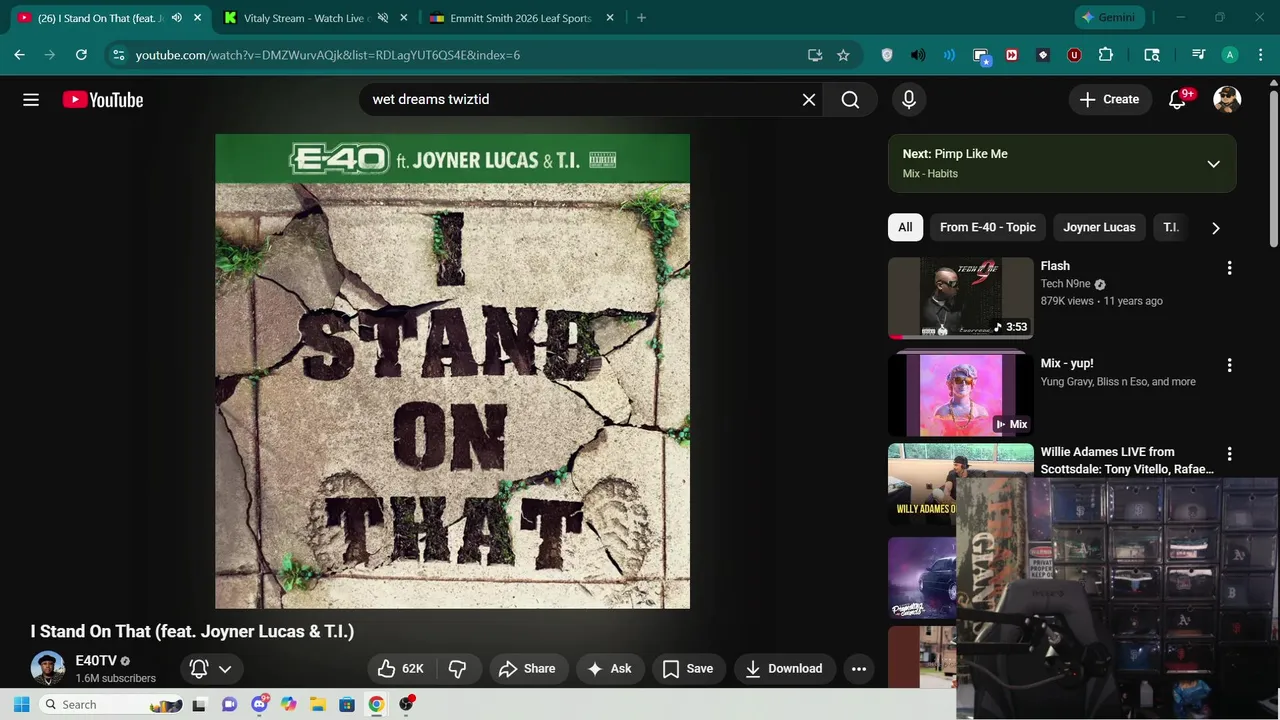Open the media controls music-note icon
This screenshot has width=1280, height=720.
(1198, 55)
